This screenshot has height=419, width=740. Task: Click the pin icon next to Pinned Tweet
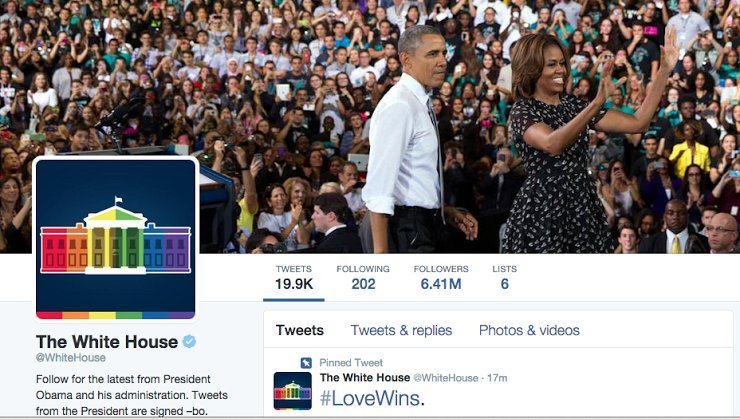click(x=306, y=363)
